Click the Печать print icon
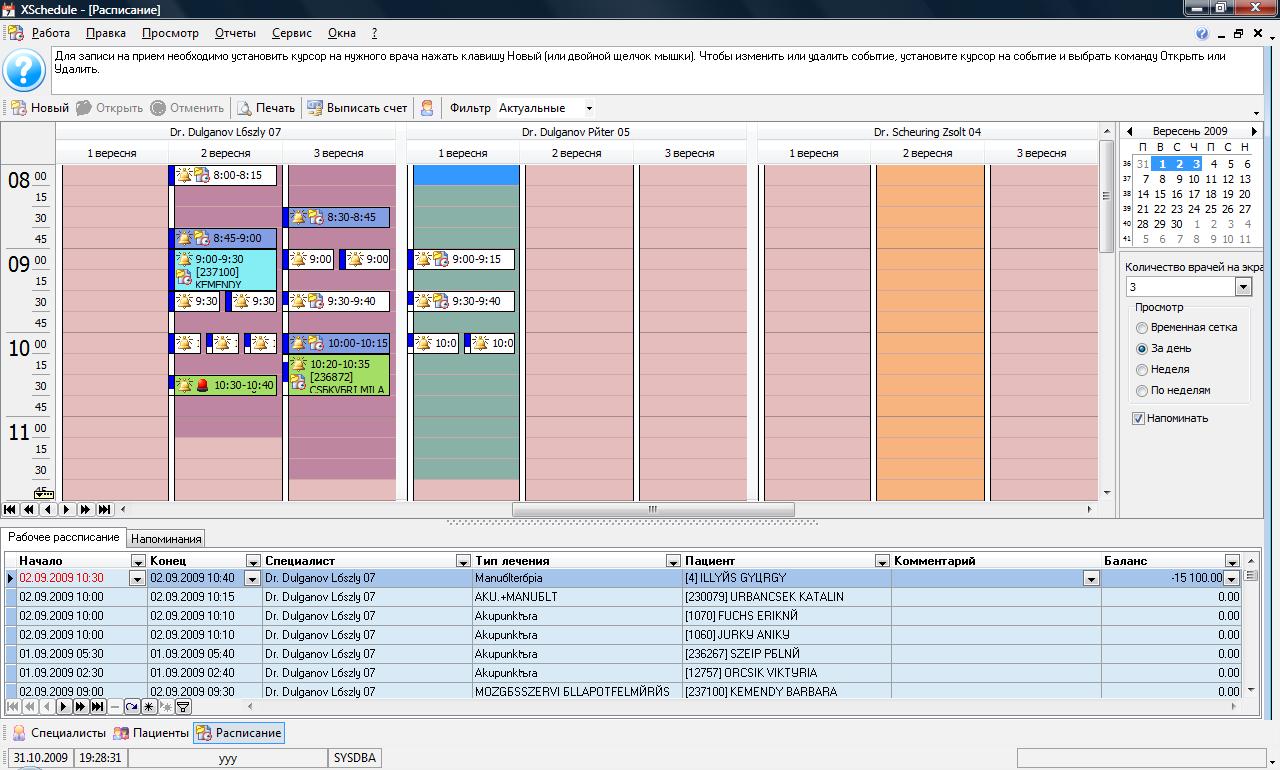This screenshot has height=770, width=1280. [244, 108]
